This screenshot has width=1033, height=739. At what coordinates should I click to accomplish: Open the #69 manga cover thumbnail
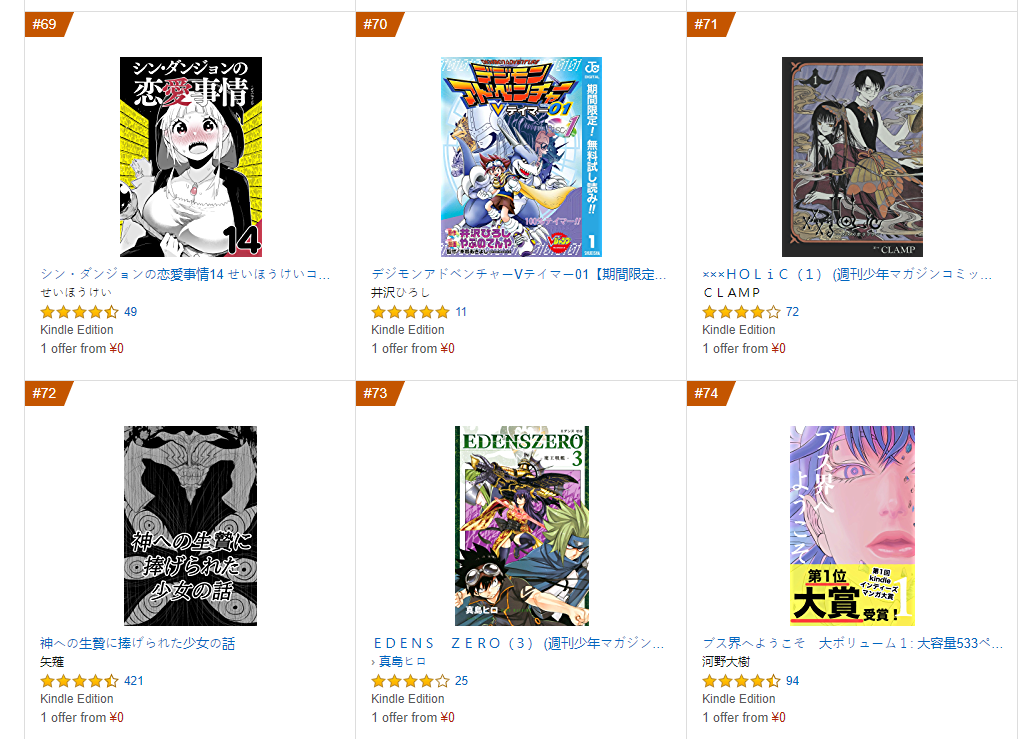click(190, 157)
